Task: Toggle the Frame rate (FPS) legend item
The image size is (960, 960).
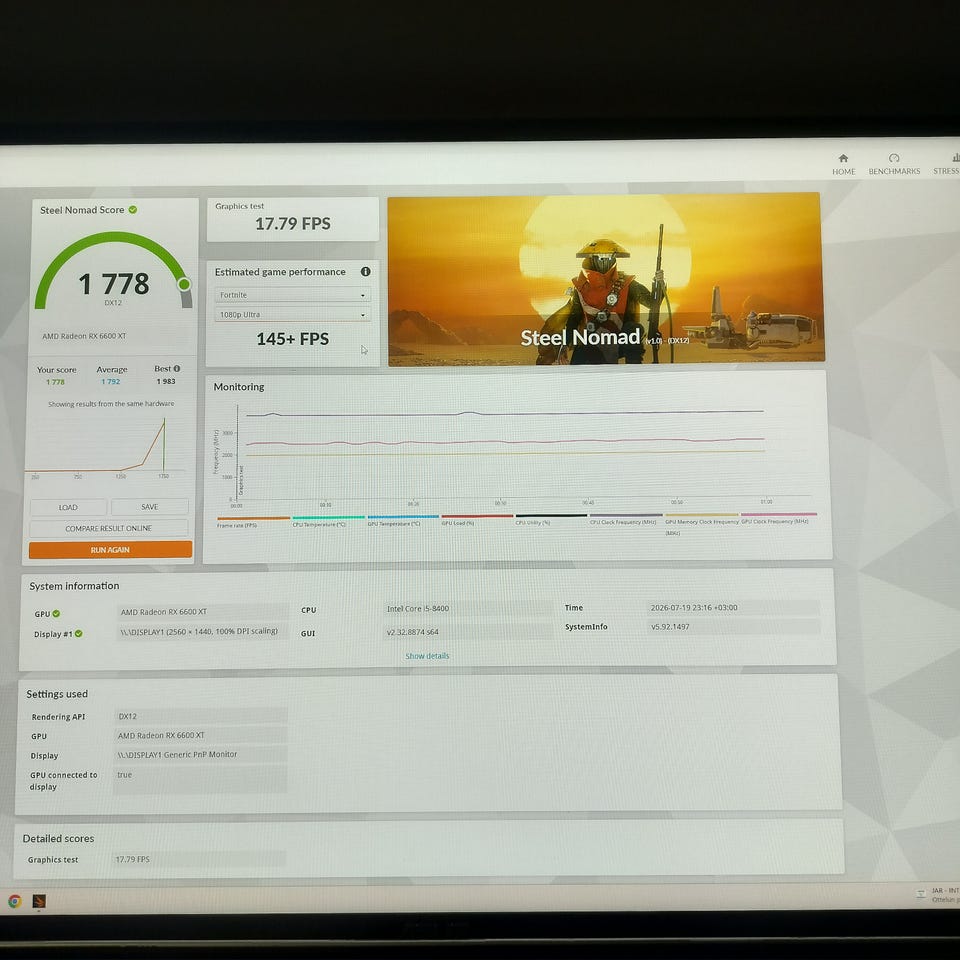Action: (x=253, y=522)
